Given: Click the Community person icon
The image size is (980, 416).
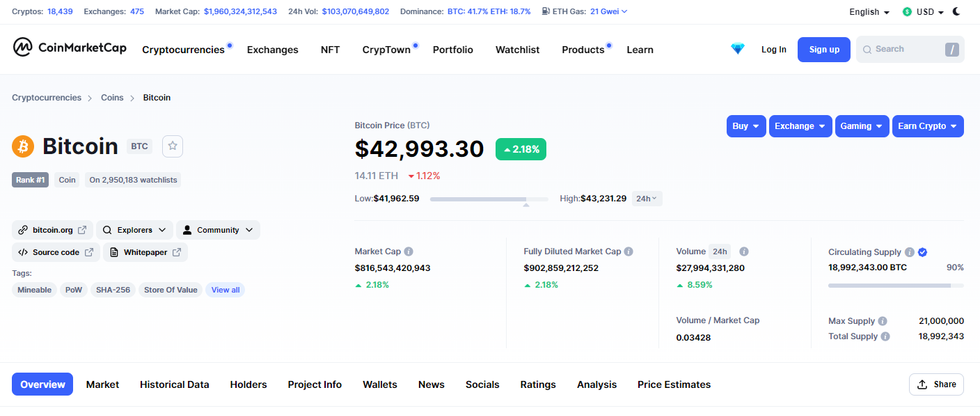Looking at the screenshot, I should click(x=187, y=230).
